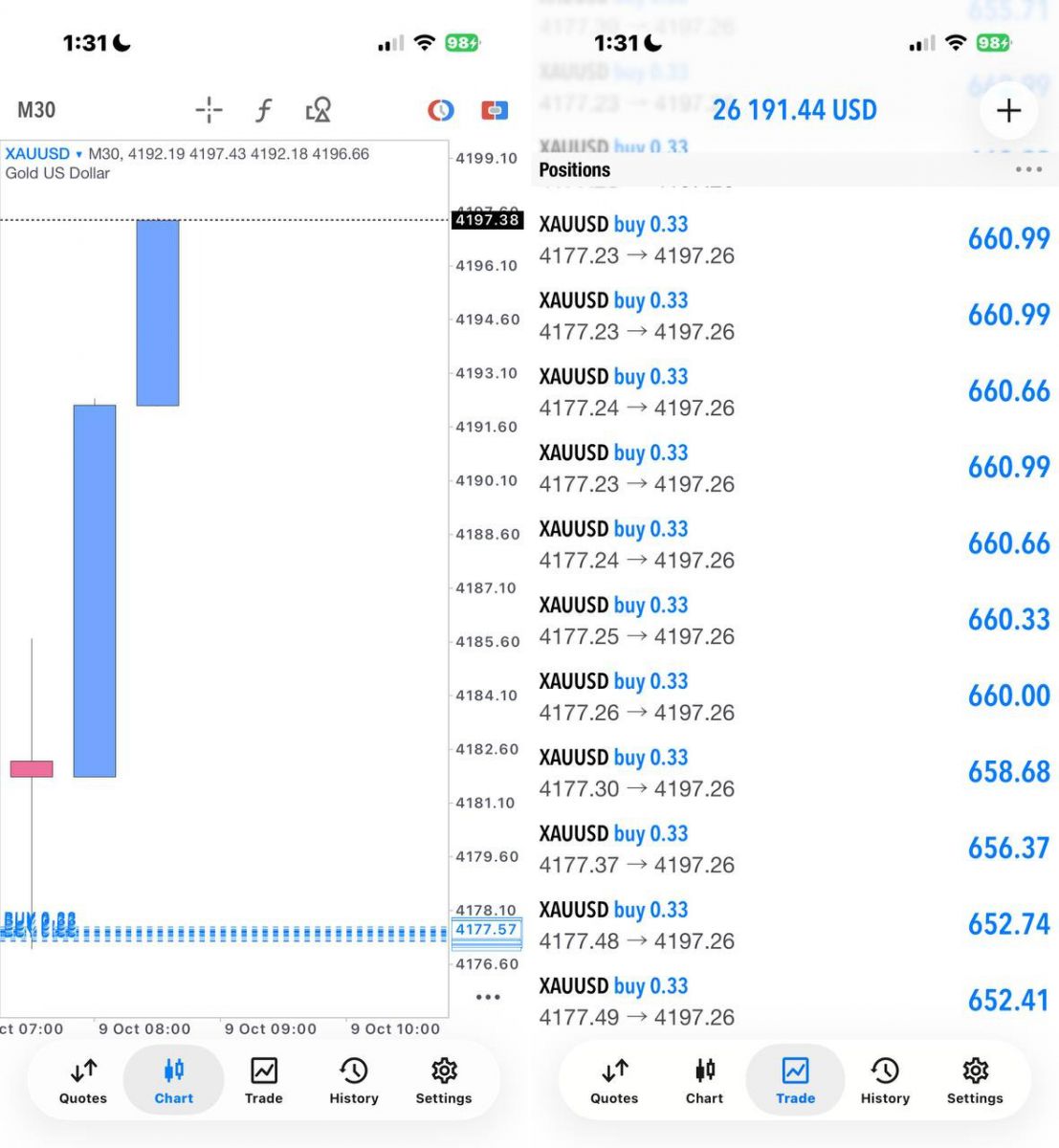Open Quotes tab on the Chart screen
Viewport: 1059px width, 1148px height.
(x=83, y=1081)
